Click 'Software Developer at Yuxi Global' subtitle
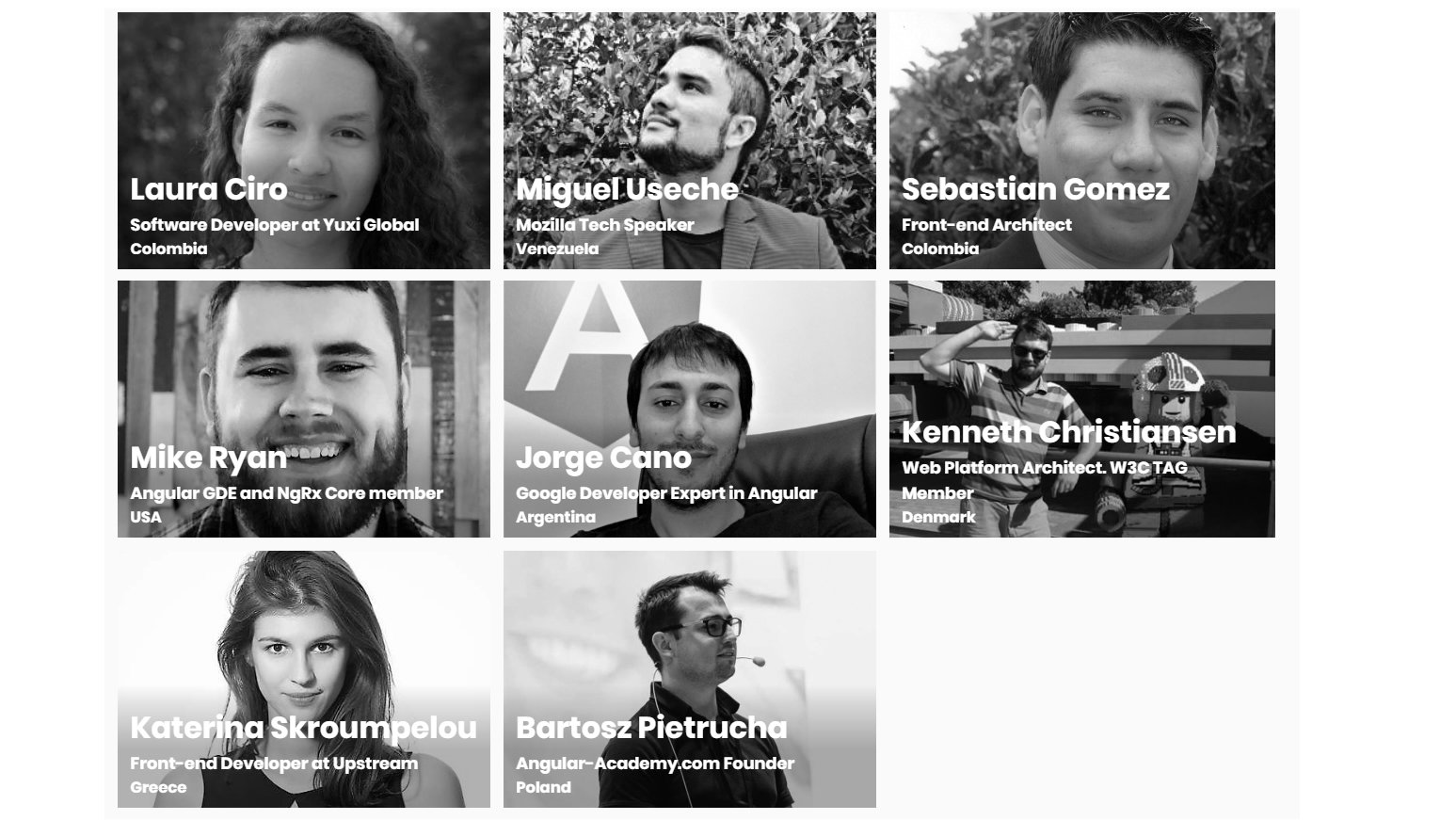This screenshot has width=1456, height=820. (275, 225)
